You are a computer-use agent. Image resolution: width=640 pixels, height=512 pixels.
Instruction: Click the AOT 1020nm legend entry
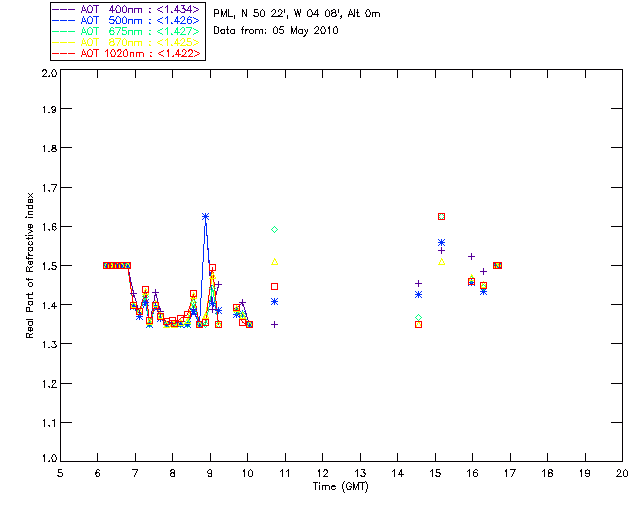126,53
